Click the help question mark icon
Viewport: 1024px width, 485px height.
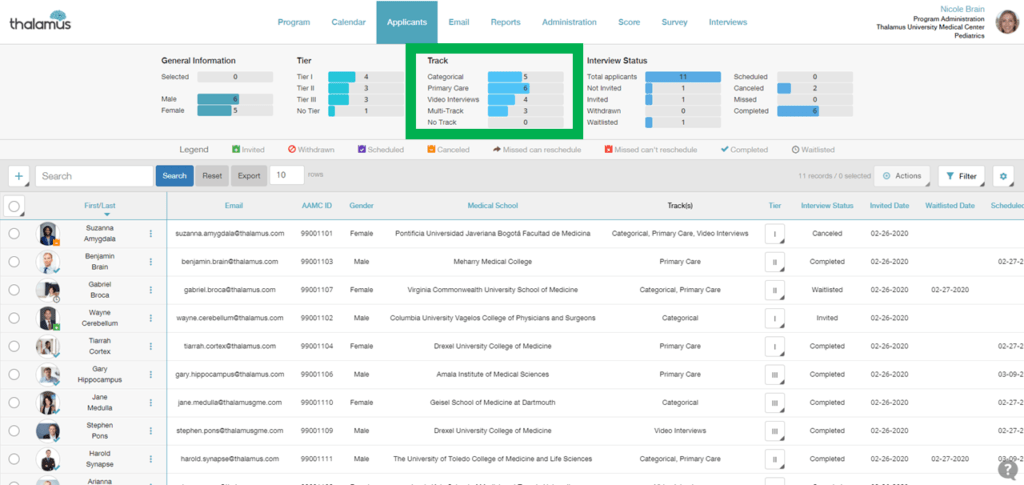click(x=1007, y=469)
